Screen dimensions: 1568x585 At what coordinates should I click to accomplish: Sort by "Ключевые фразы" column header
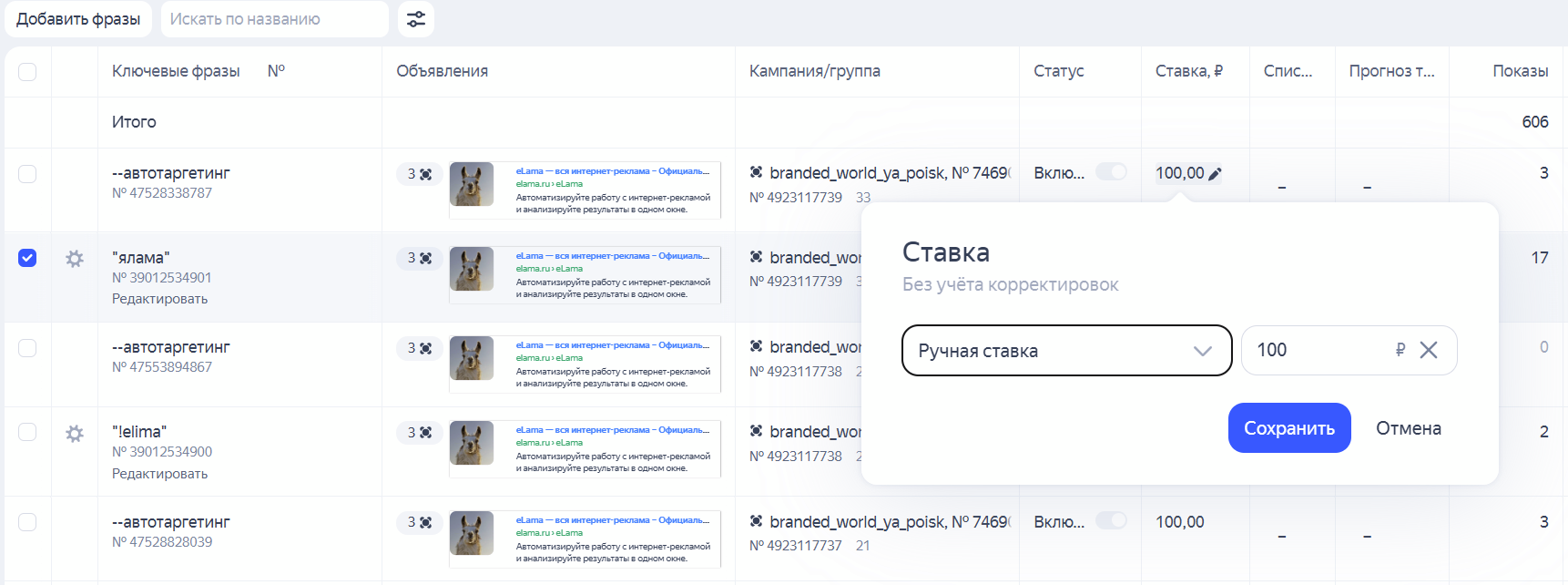pyautogui.click(x=176, y=71)
